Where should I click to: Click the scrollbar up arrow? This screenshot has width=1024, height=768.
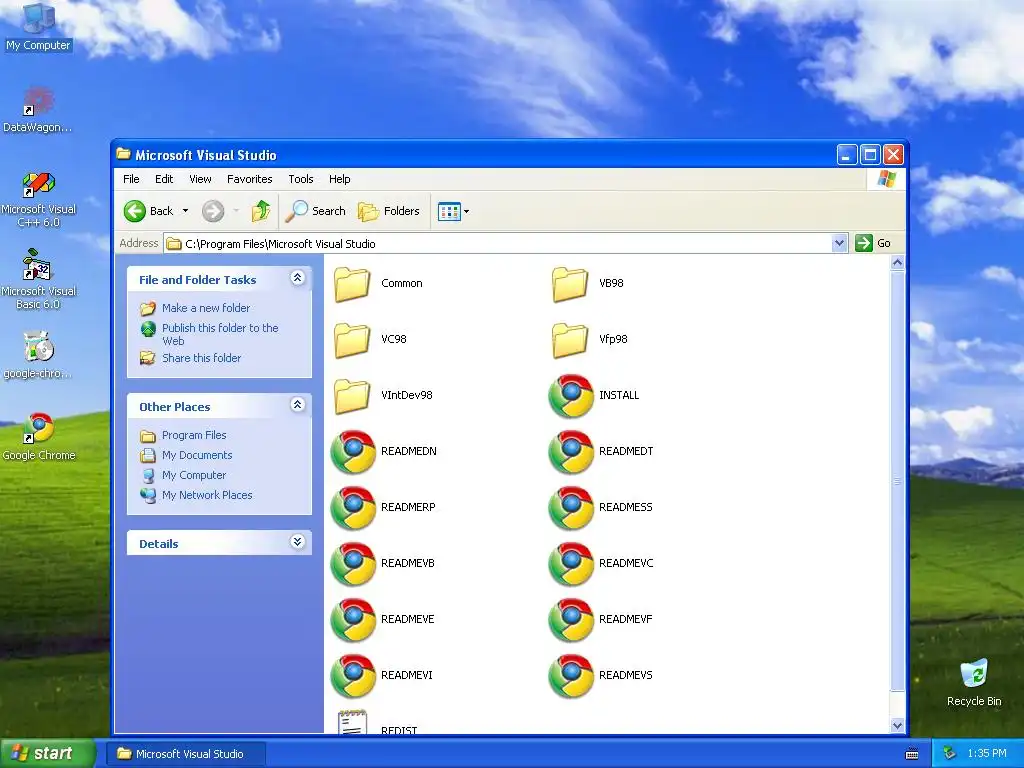coord(897,263)
